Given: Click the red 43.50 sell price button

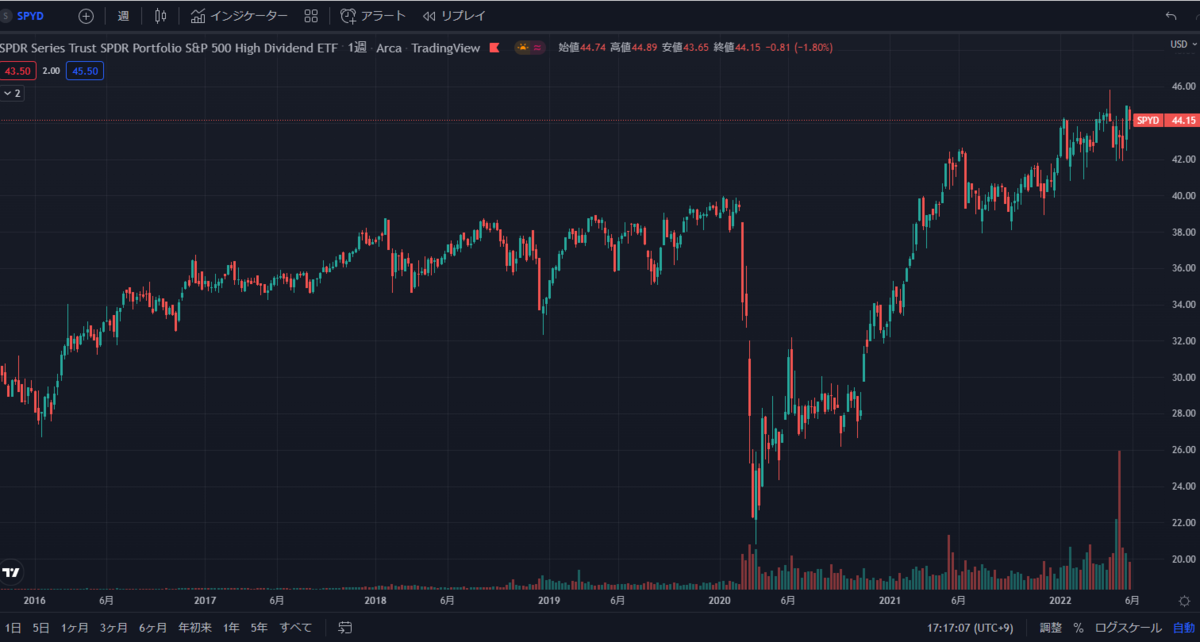Looking at the screenshot, I should tap(19, 70).
